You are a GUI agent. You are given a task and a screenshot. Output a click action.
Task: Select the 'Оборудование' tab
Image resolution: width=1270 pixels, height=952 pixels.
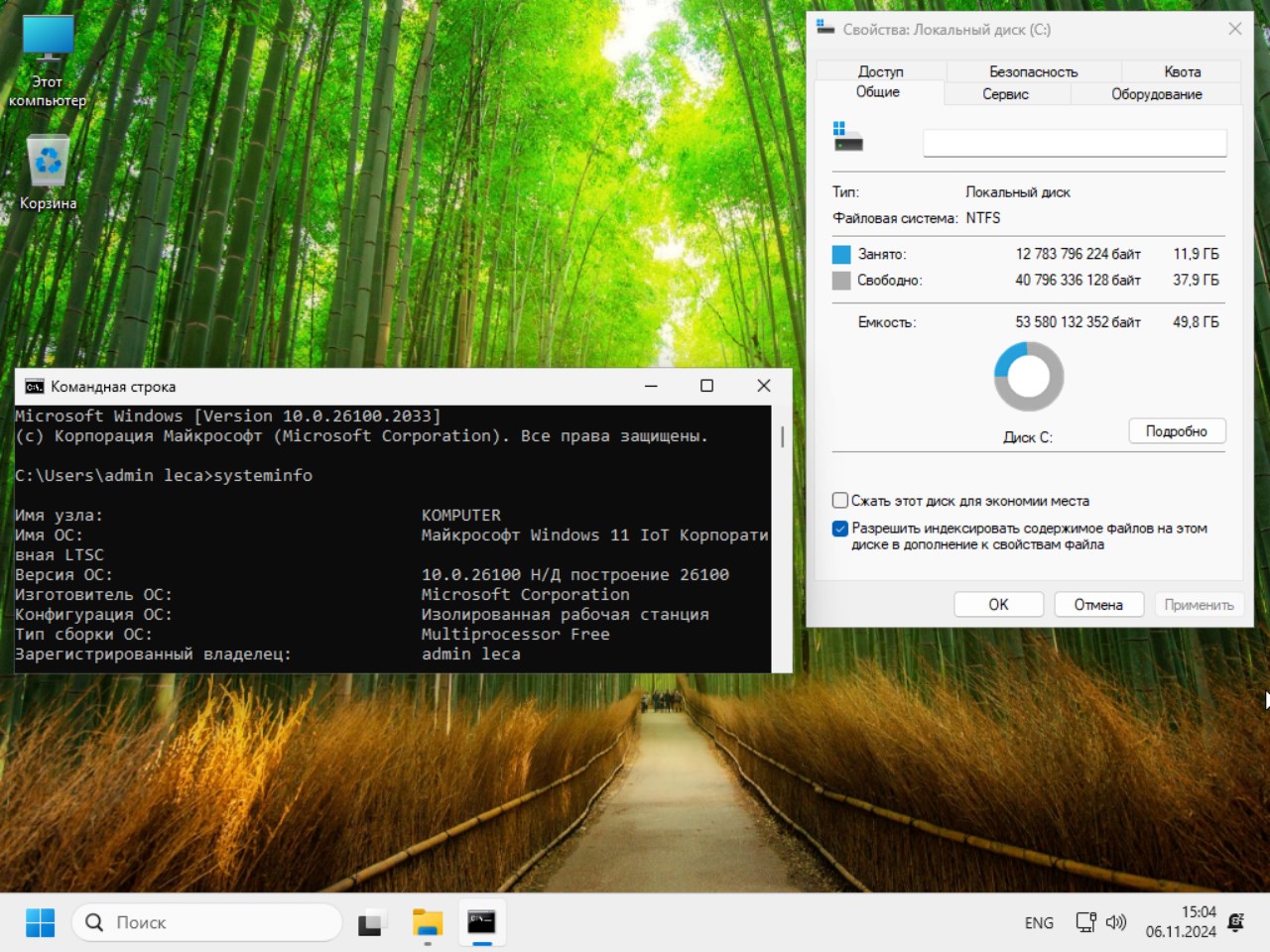point(1156,94)
